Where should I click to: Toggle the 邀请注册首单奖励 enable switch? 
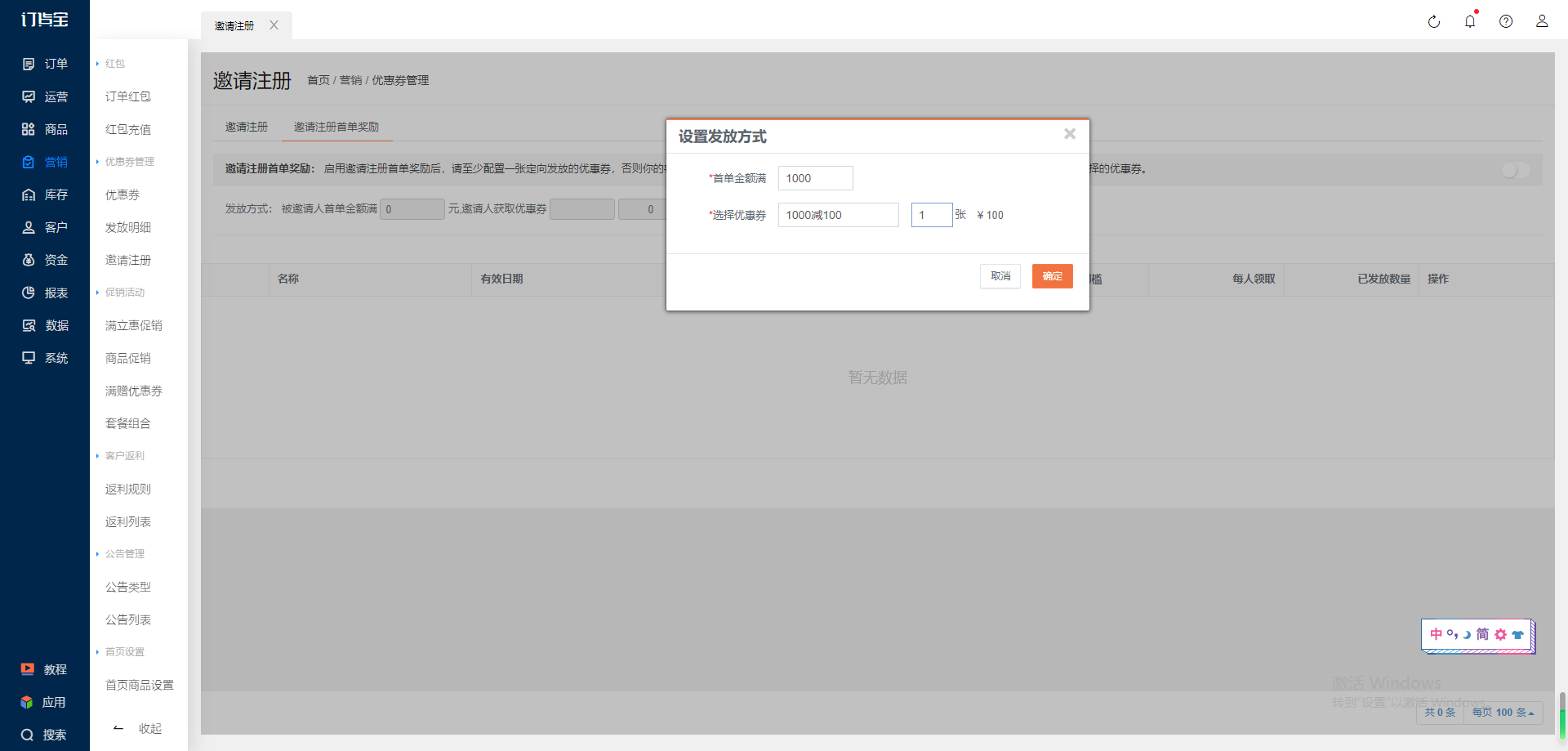click(x=1516, y=170)
